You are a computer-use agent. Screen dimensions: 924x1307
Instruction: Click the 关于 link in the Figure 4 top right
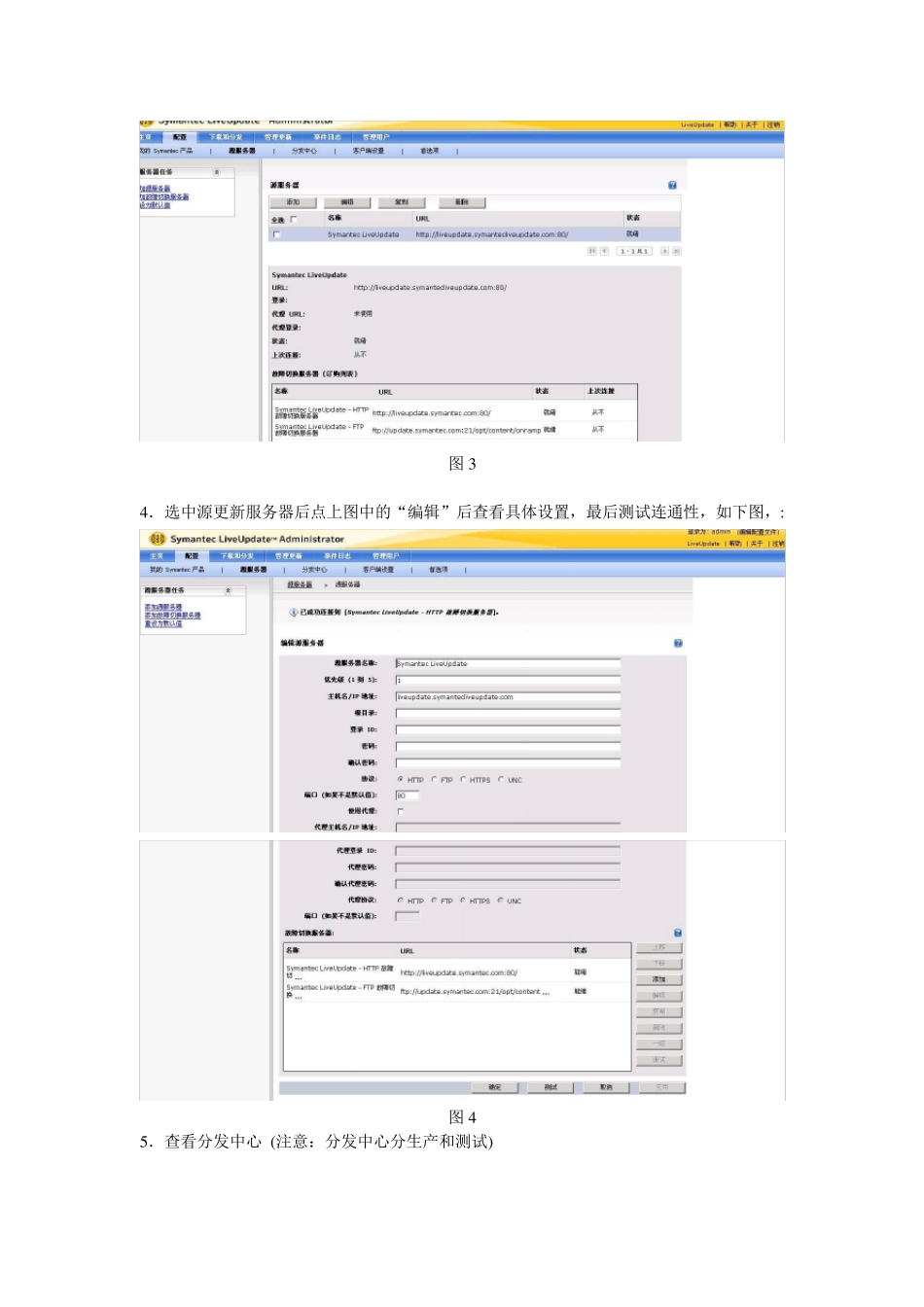756,544
